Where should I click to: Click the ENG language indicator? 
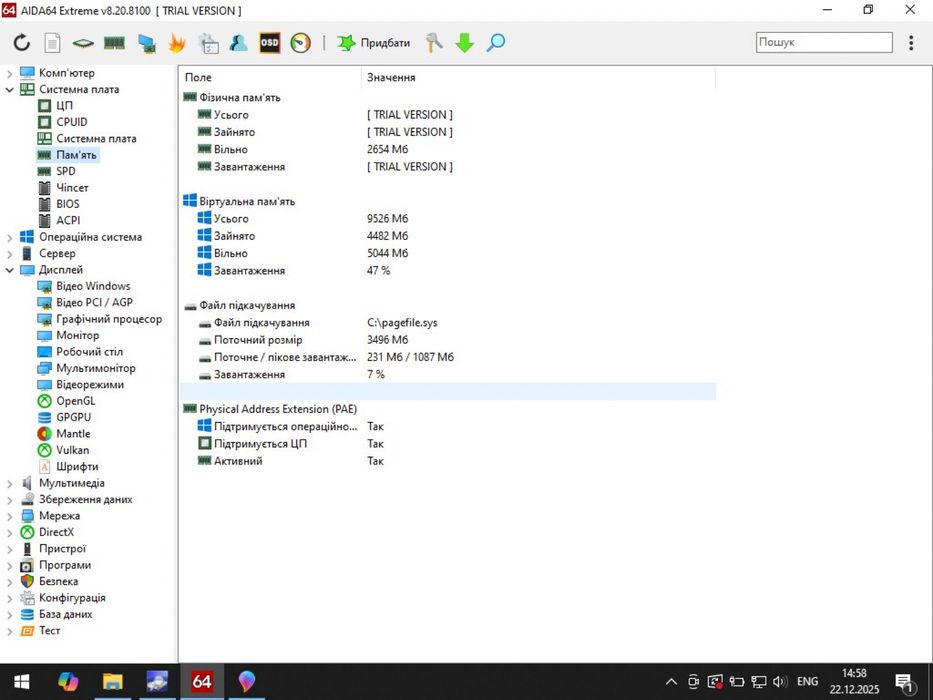[807, 682]
